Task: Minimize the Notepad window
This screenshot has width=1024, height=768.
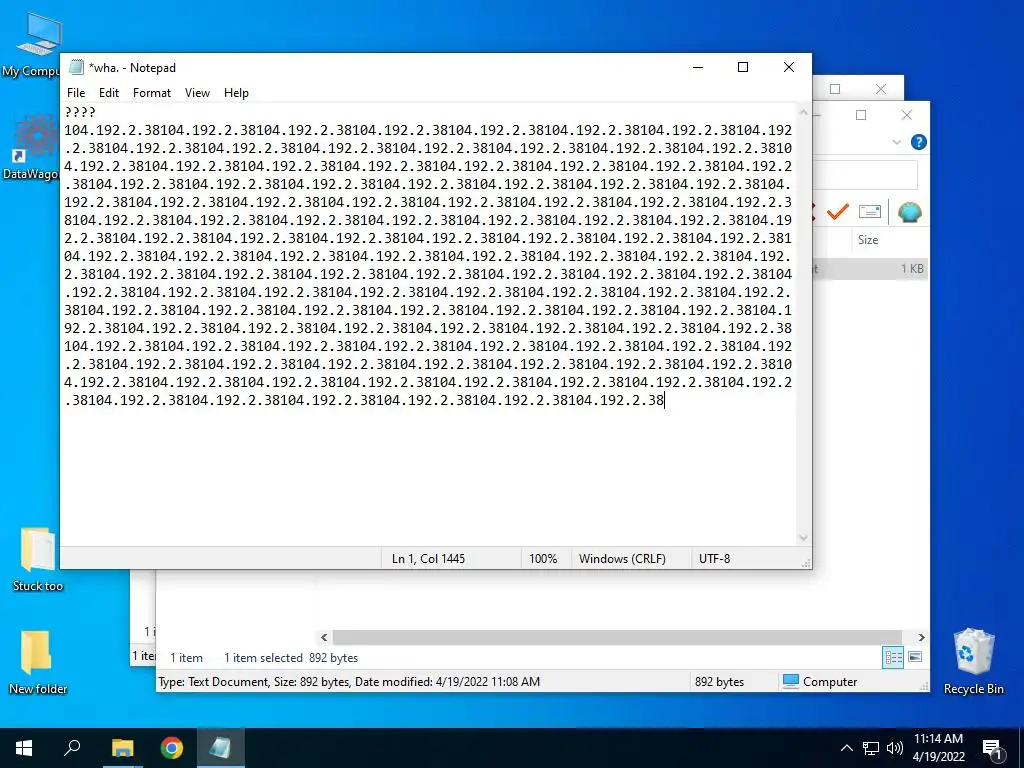Action: pyautogui.click(x=698, y=67)
